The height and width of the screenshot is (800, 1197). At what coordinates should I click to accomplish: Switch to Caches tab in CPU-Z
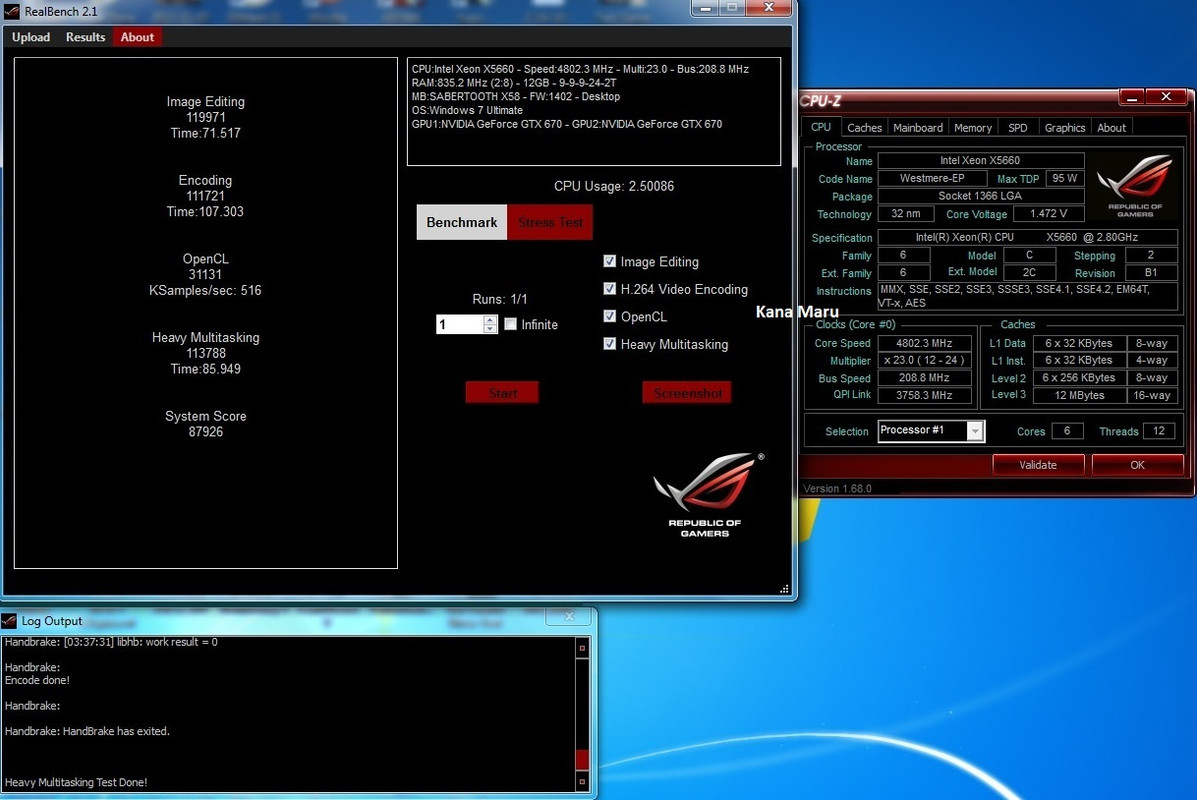[x=864, y=127]
